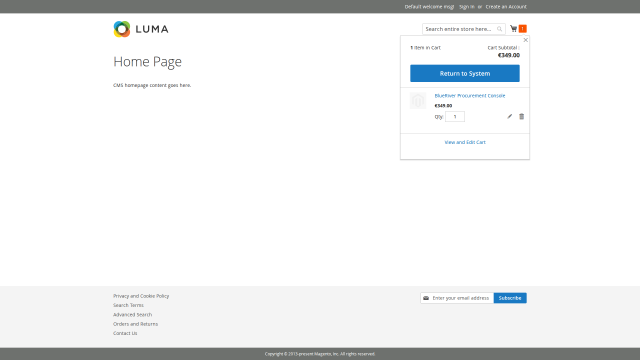Focus the Qty input field
Screen dimensions: 640x360
click(x=455, y=117)
